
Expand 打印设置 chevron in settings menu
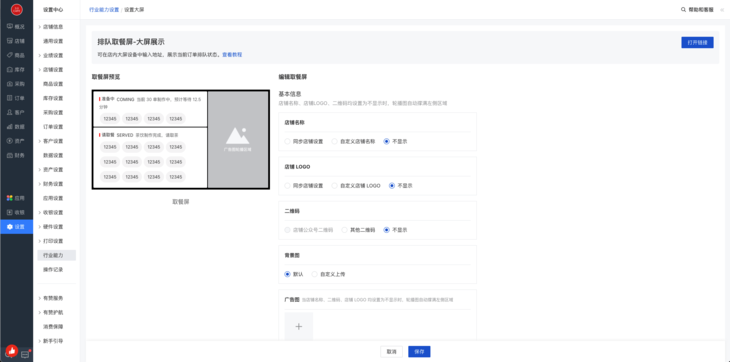(x=40, y=241)
